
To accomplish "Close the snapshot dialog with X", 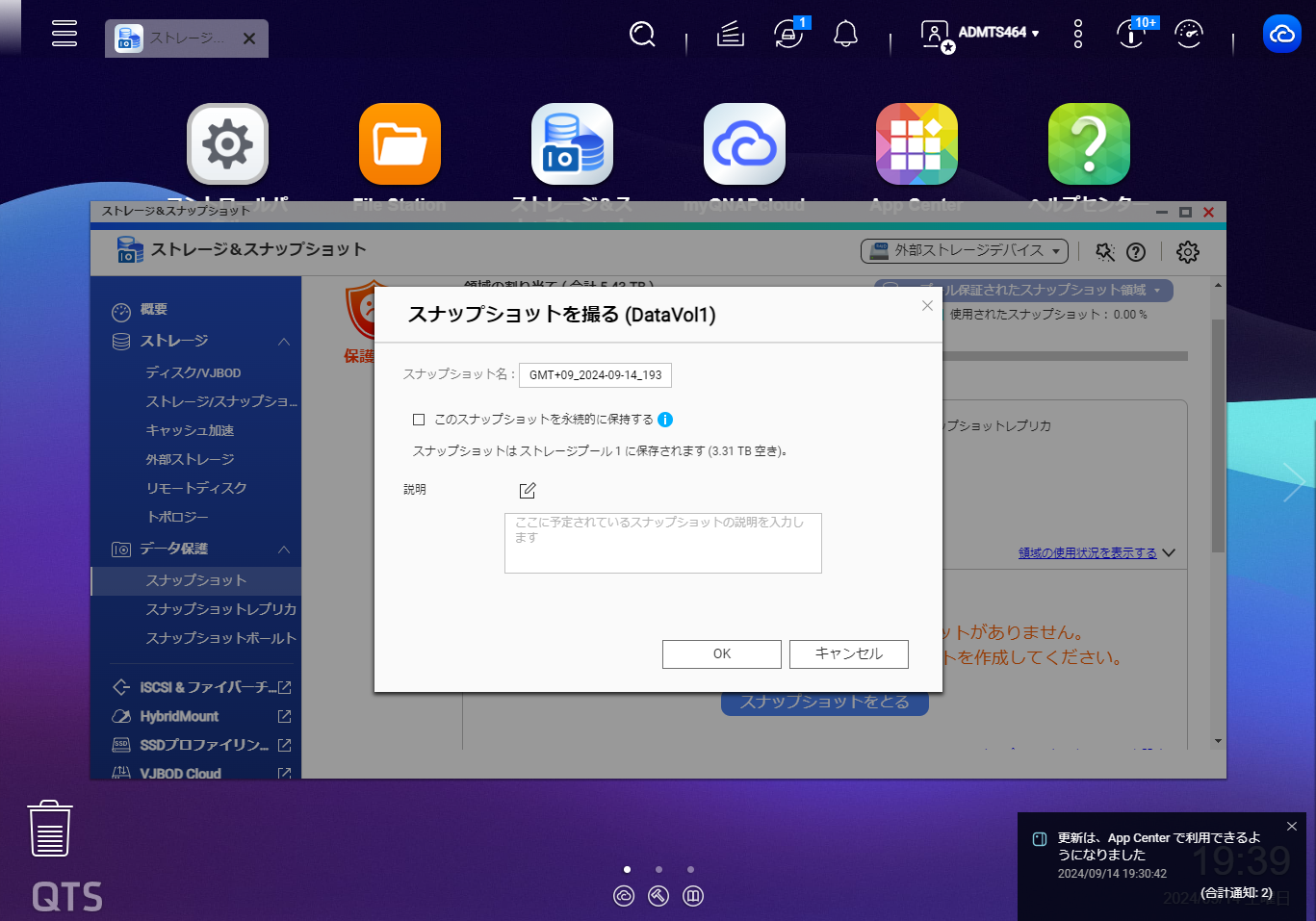I will coord(927,305).
